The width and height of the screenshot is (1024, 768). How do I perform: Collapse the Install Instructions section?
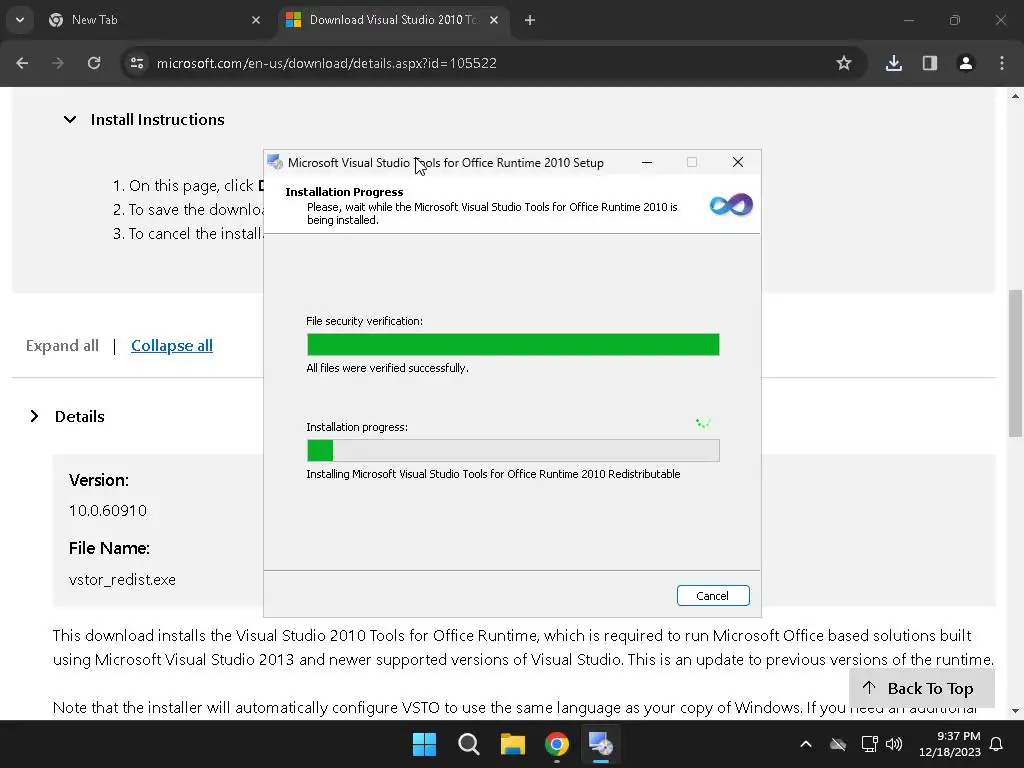pos(70,120)
